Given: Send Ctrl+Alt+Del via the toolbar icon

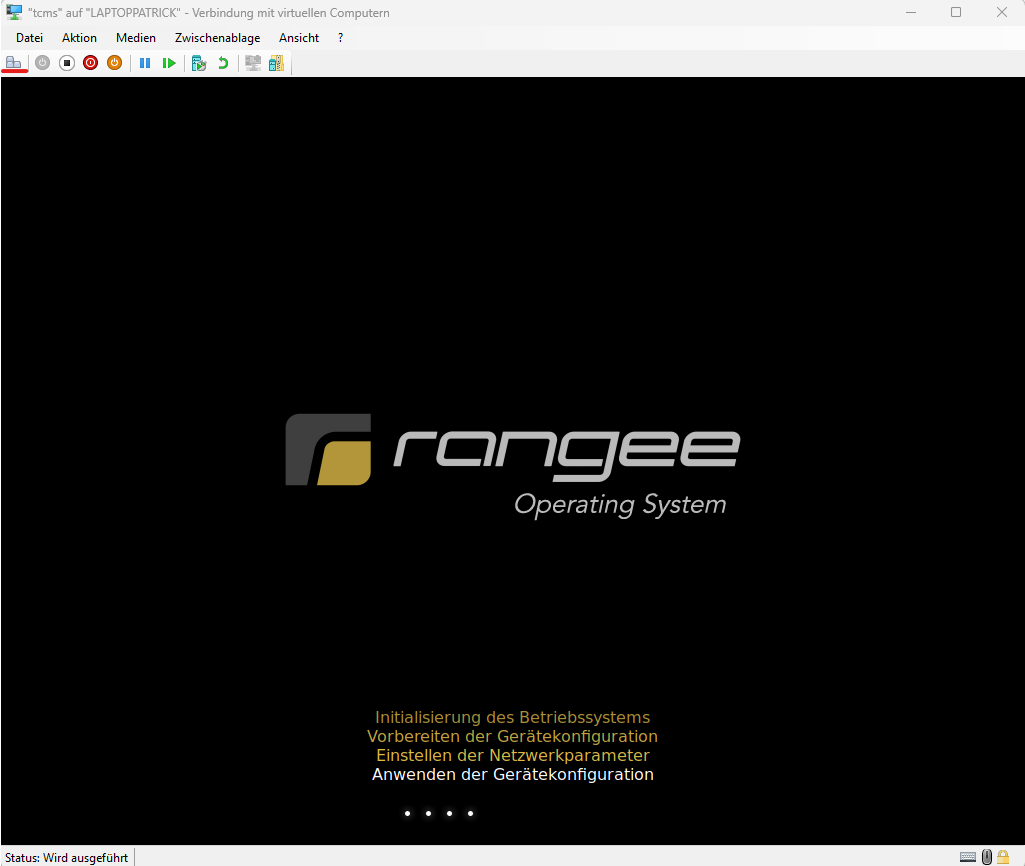Looking at the screenshot, I should pyautogui.click(x=14, y=63).
